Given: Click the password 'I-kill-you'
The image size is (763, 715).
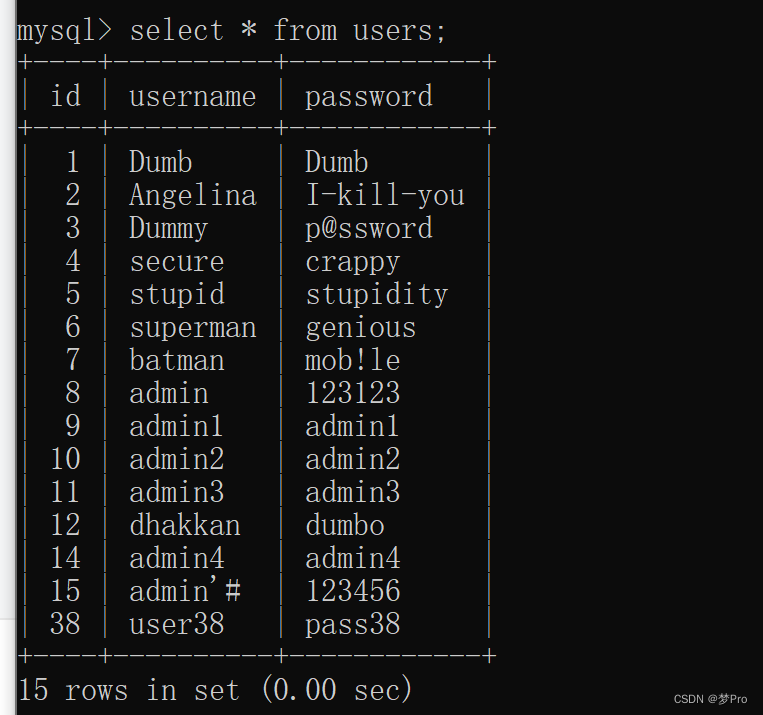Looking at the screenshot, I should (384, 195).
